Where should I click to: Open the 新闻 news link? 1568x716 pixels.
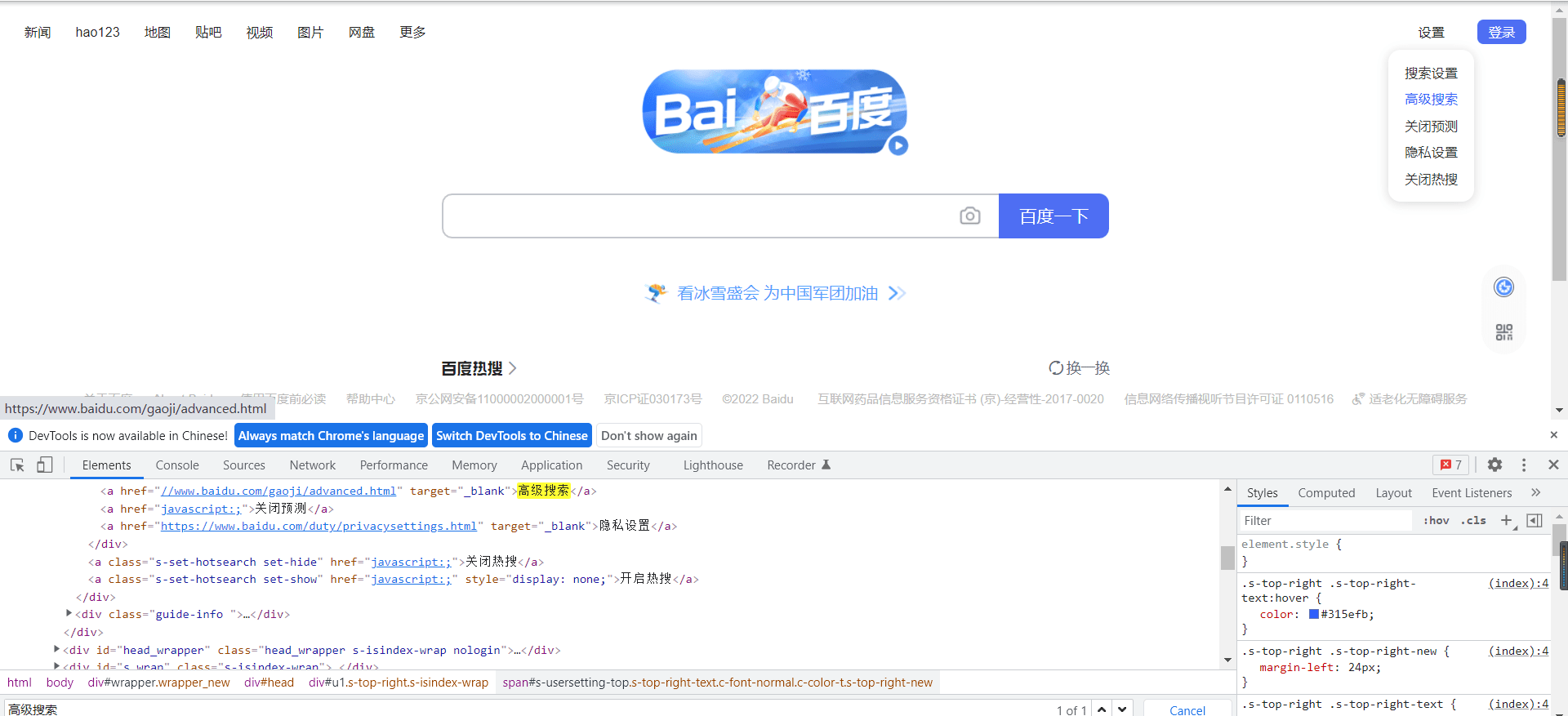point(38,32)
